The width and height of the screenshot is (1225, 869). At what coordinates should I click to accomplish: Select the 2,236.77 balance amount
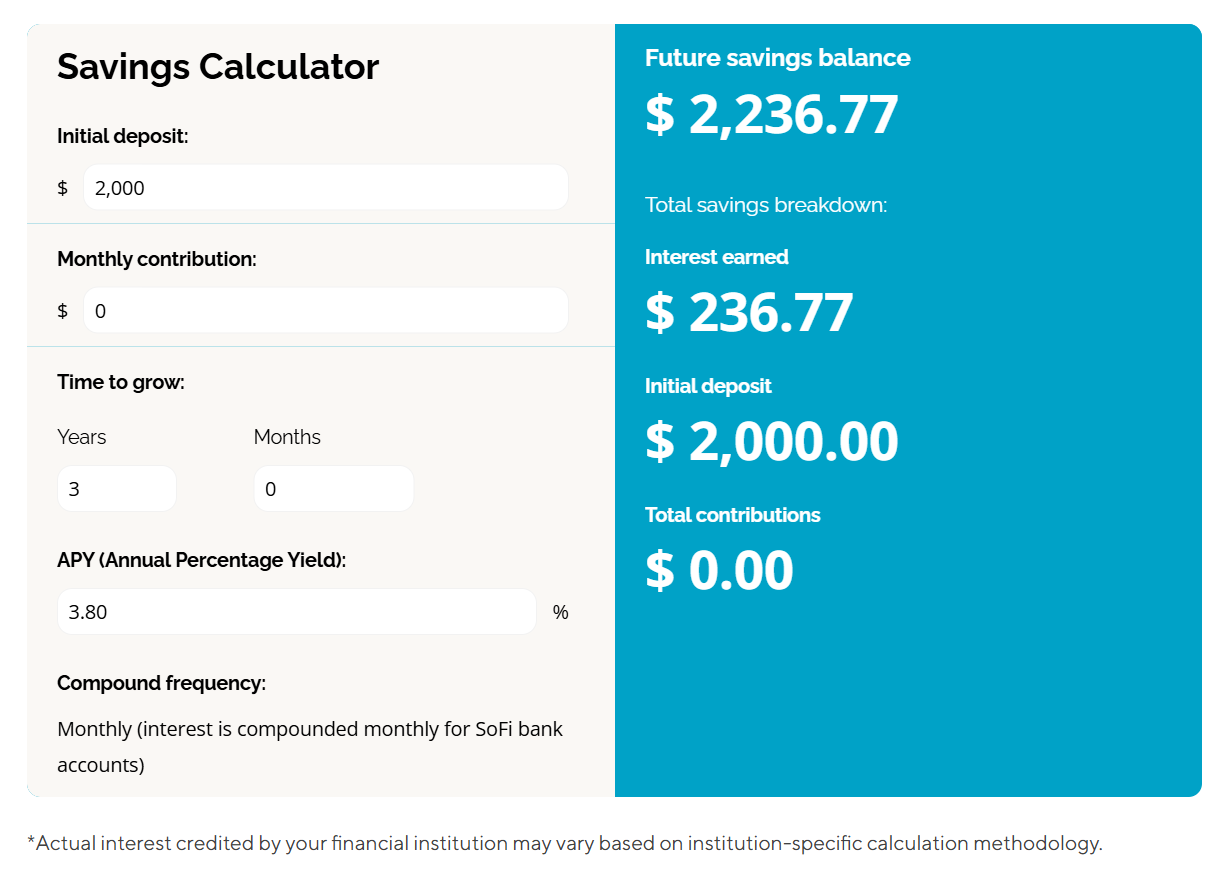pyautogui.click(x=770, y=113)
